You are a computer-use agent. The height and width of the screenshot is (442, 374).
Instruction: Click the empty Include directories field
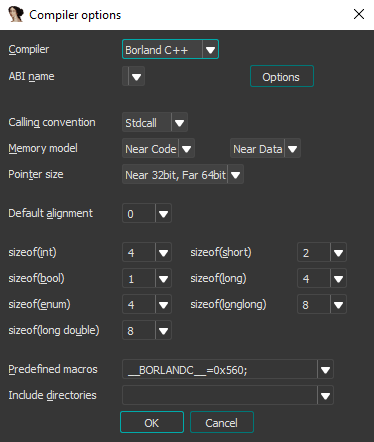coord(220,395)
